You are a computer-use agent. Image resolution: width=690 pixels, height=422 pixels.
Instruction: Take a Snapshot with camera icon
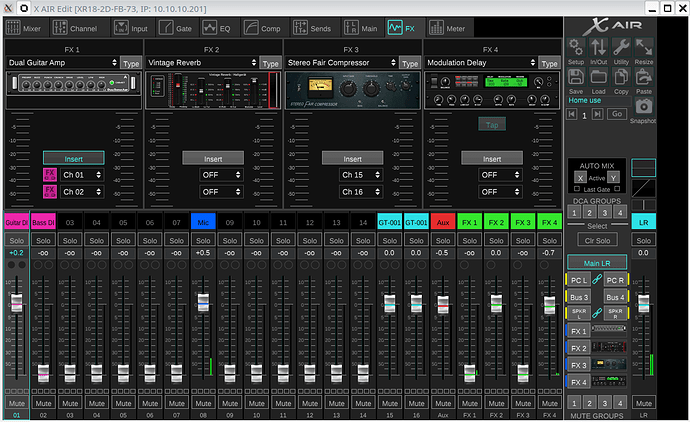[x=643, y=107]
